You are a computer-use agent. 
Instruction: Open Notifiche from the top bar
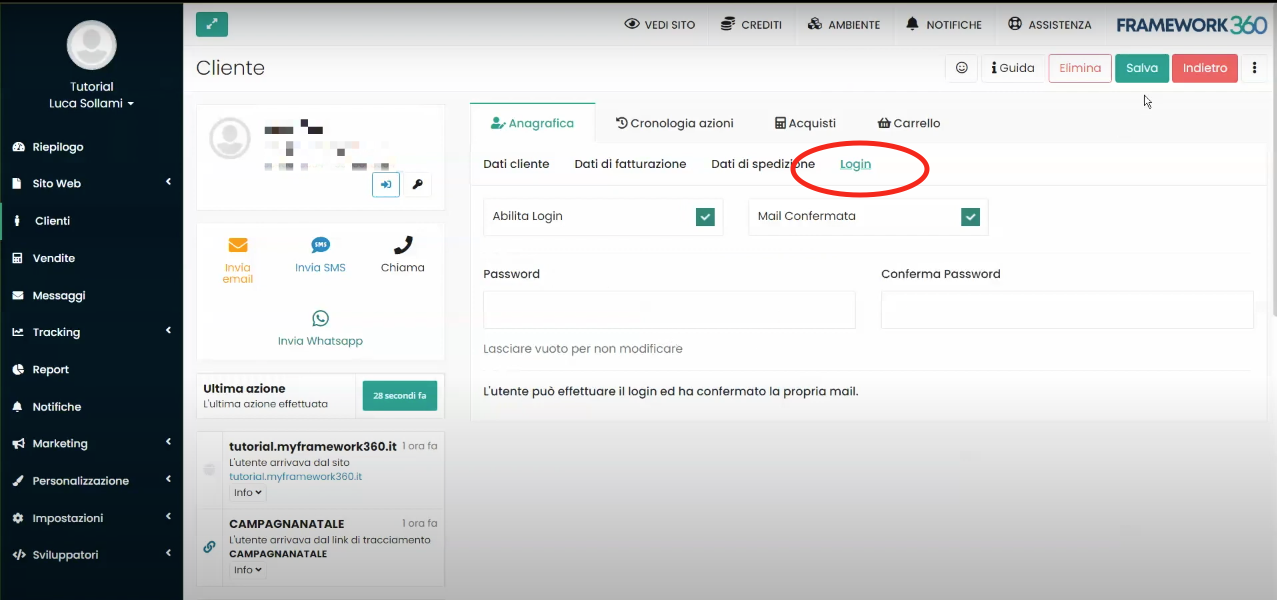[x=943, y=24]
